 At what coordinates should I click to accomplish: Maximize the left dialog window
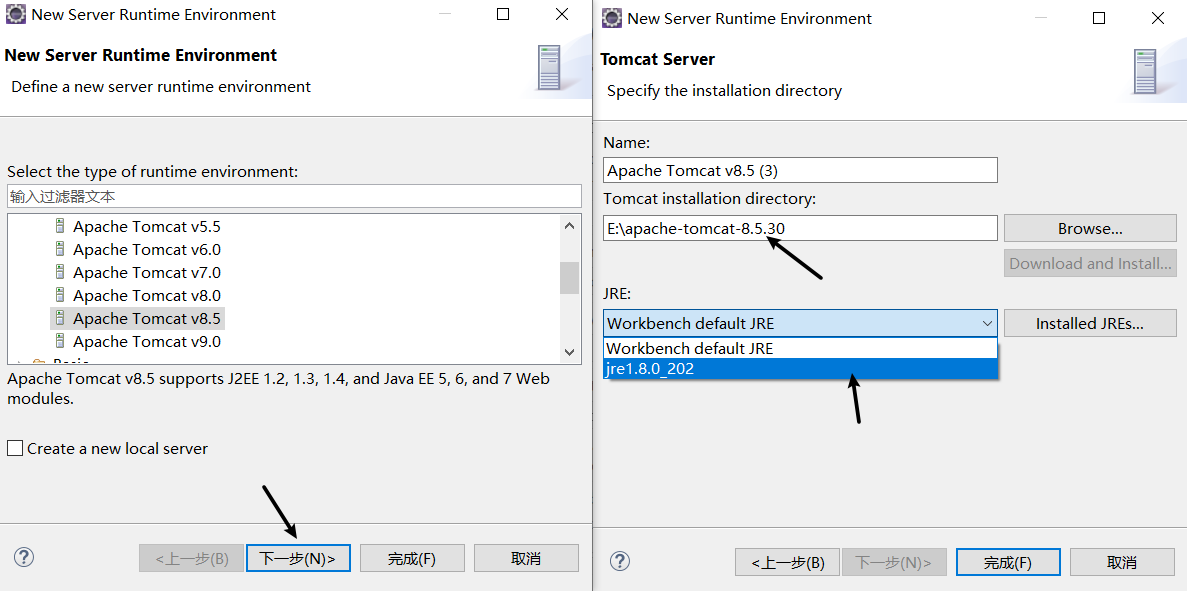[503, 14]
